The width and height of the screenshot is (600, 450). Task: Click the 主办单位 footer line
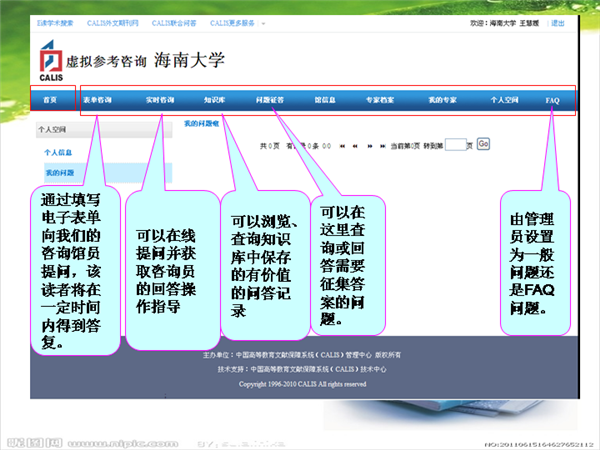(x=302, y=355)
